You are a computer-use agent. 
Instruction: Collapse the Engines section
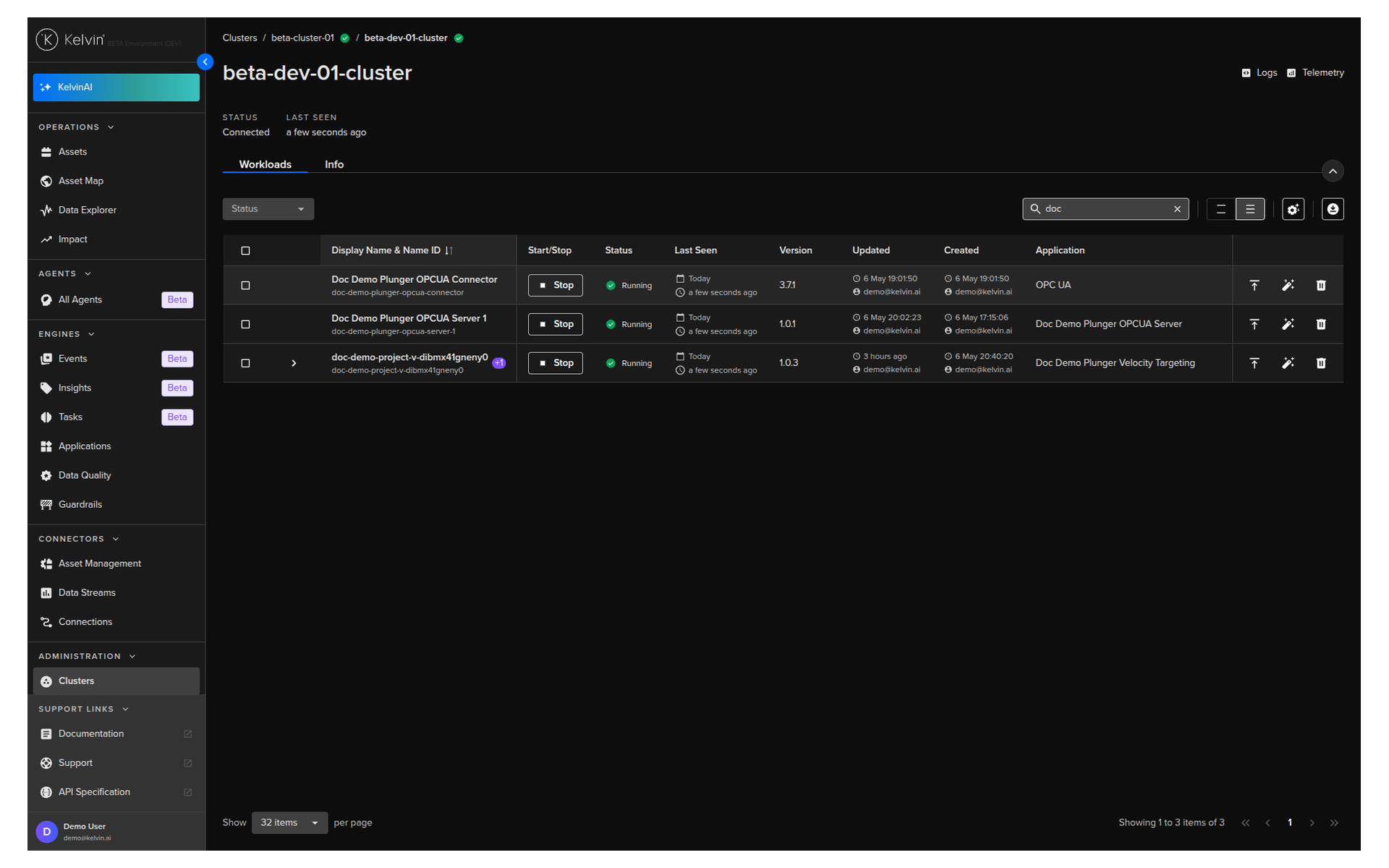point(67,334)
